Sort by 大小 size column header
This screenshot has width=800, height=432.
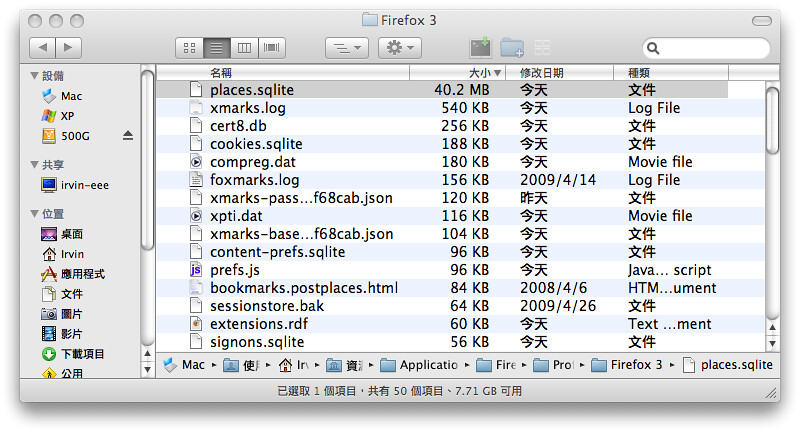coord(458,73)
